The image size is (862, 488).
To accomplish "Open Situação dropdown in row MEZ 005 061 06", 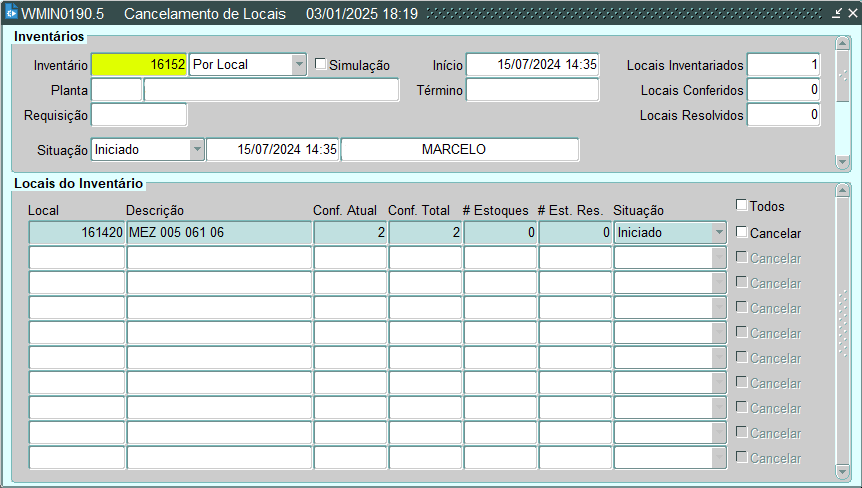I will (719, 232).
